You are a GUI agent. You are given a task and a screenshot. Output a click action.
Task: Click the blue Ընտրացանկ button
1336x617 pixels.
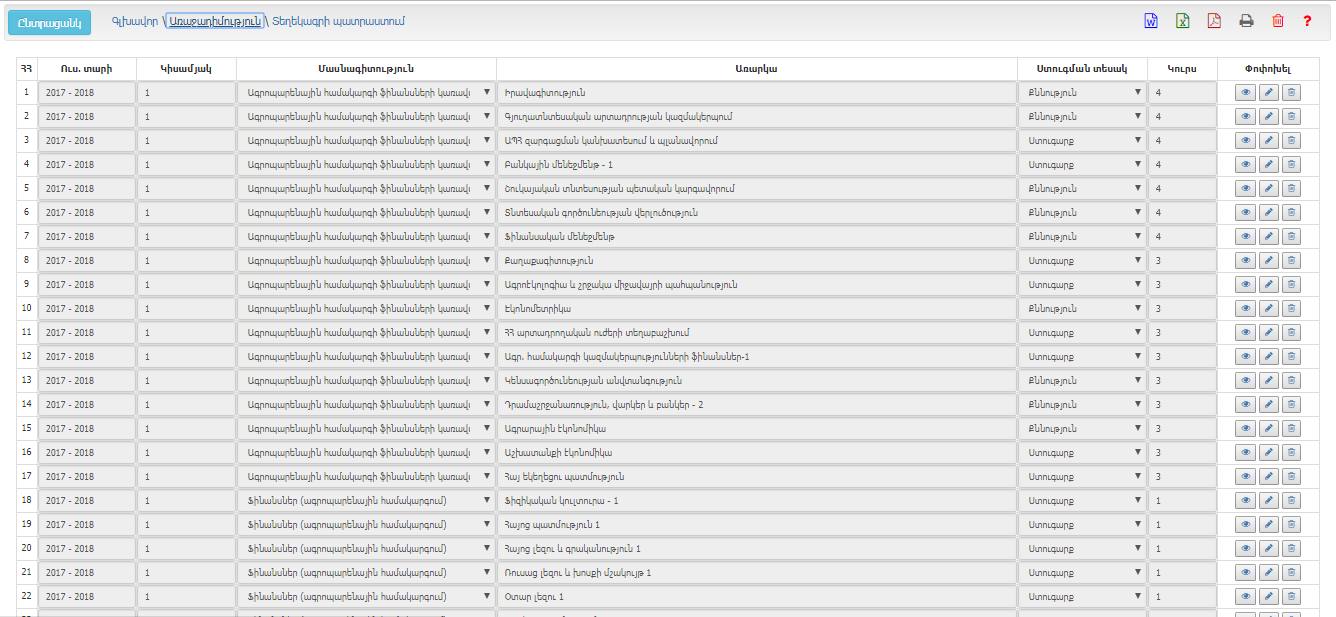tap(49, 23)
